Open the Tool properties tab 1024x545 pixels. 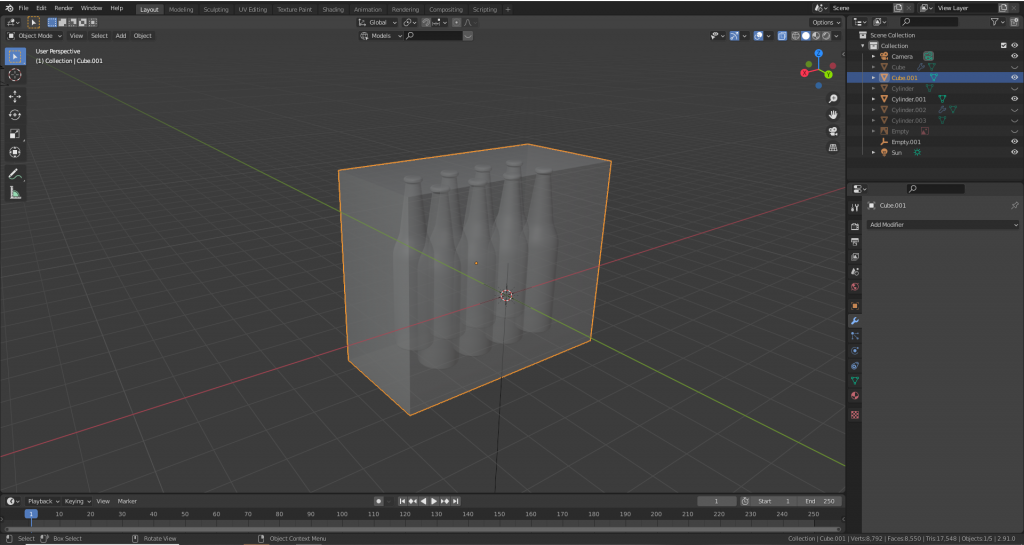tap(855, 208)
